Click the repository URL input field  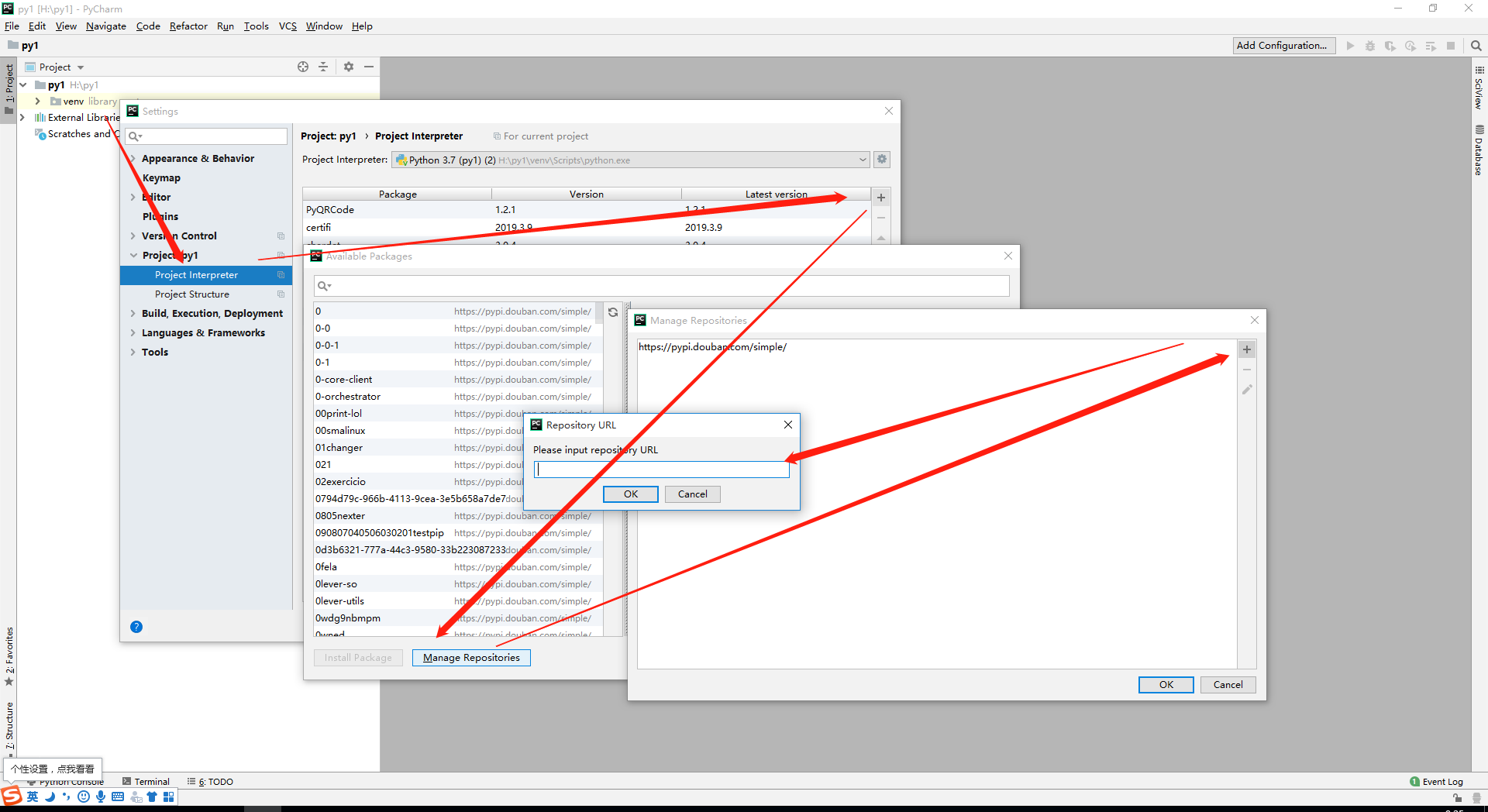point(662,470)
